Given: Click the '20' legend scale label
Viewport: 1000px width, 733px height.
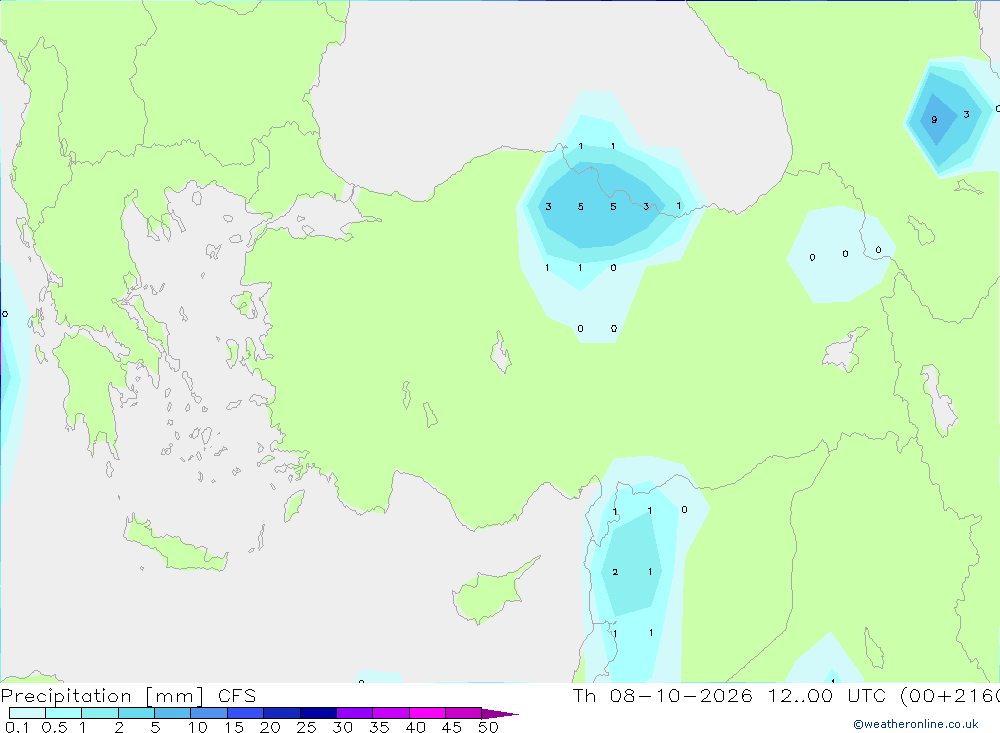Looking at the screenshot, I should (270, 727).
